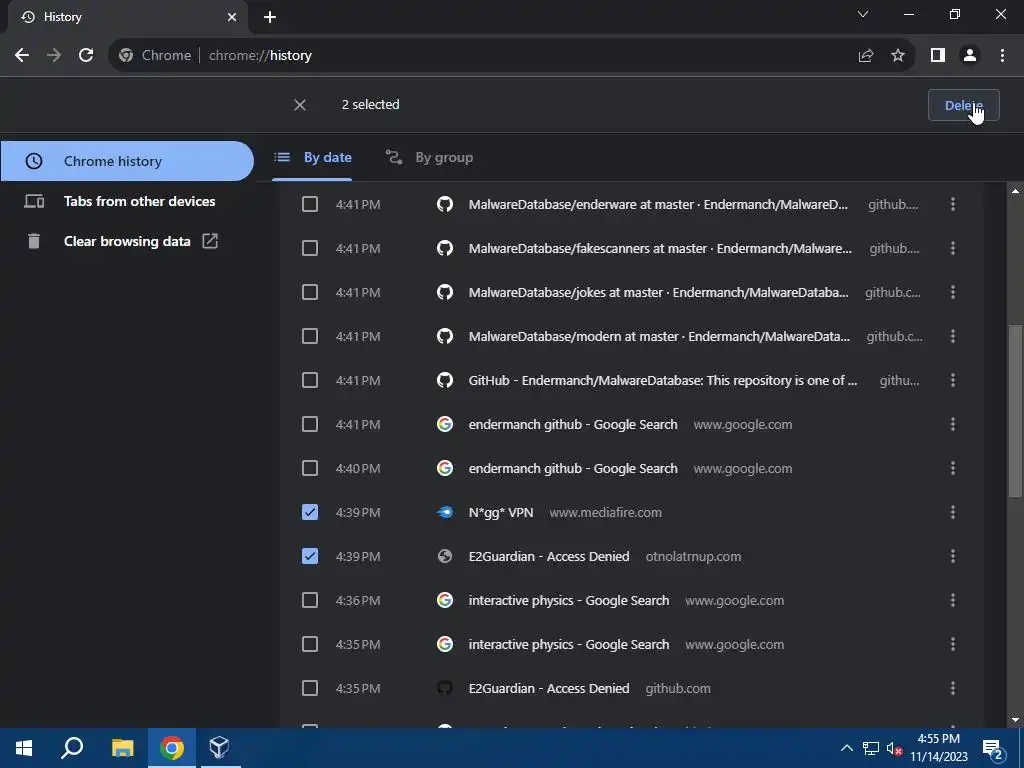1024x768 pixels.
Task: Check the MalwareDatabase/enderware entry checkbox
Action: pos(310,204)
